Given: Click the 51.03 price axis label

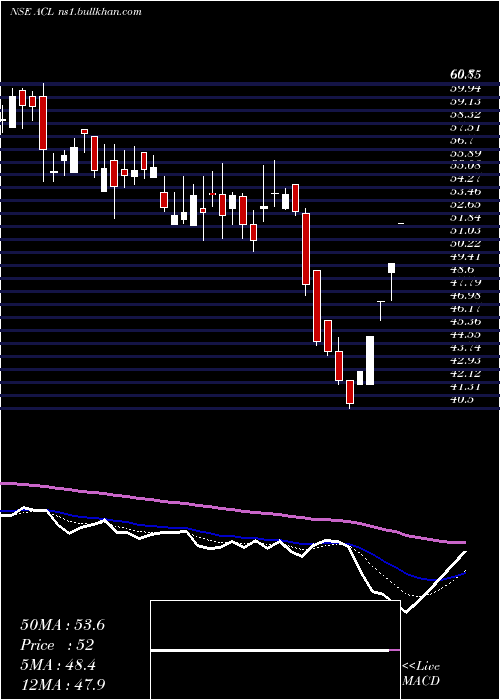Looking at the screenshot, I should (465, 231).
